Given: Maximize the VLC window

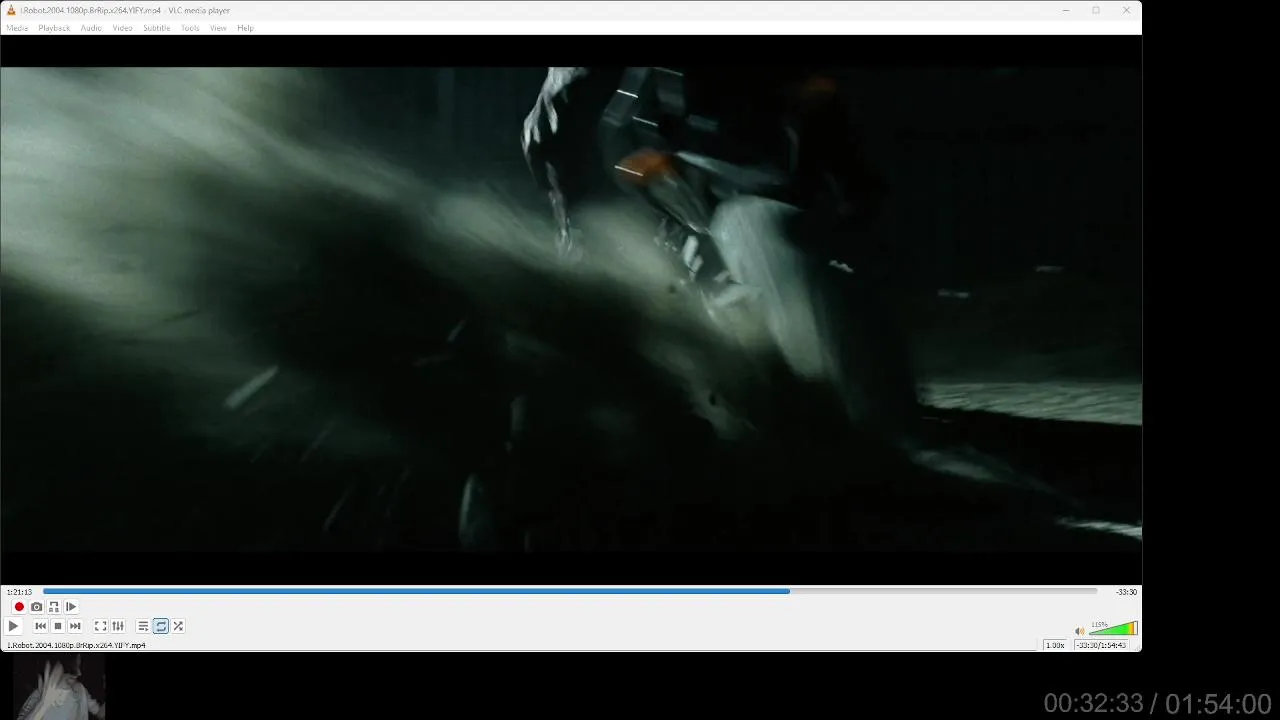Looking at the screenshot, I should click(x=1096, y=10).
